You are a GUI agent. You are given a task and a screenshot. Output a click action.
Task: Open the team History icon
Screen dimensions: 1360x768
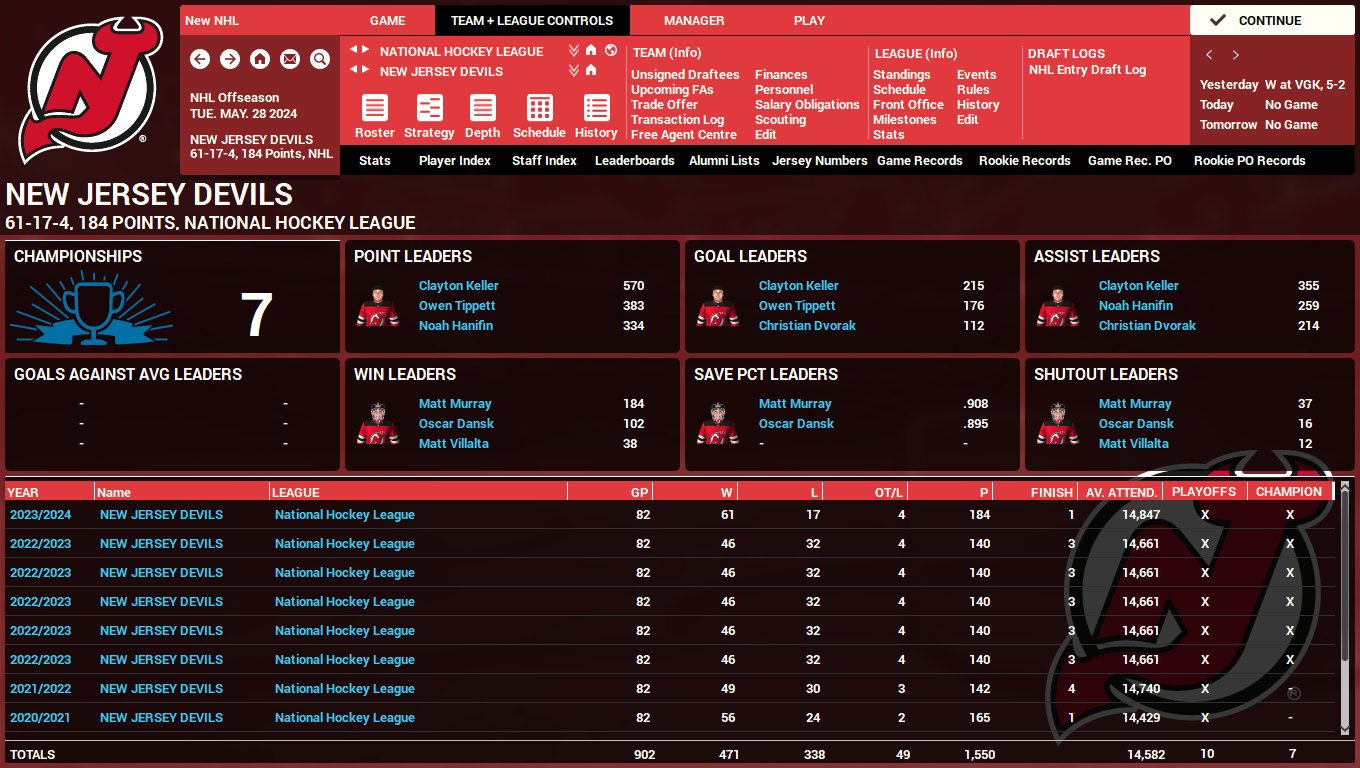coord(597,108)
